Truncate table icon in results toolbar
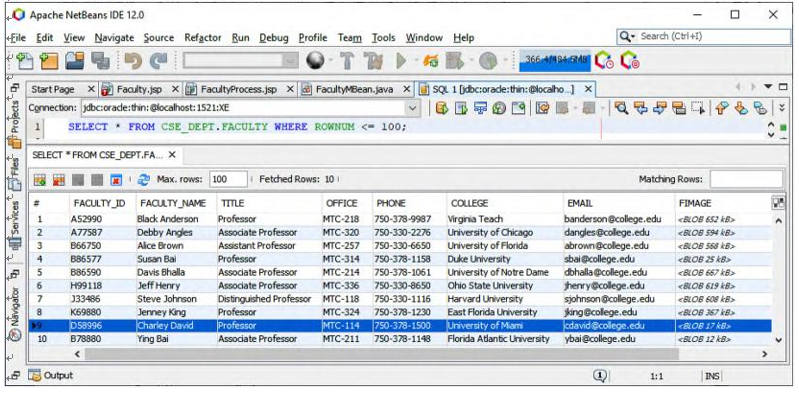Image resolution: width=799 pixels, height=393 pixels. click(116, 179)
